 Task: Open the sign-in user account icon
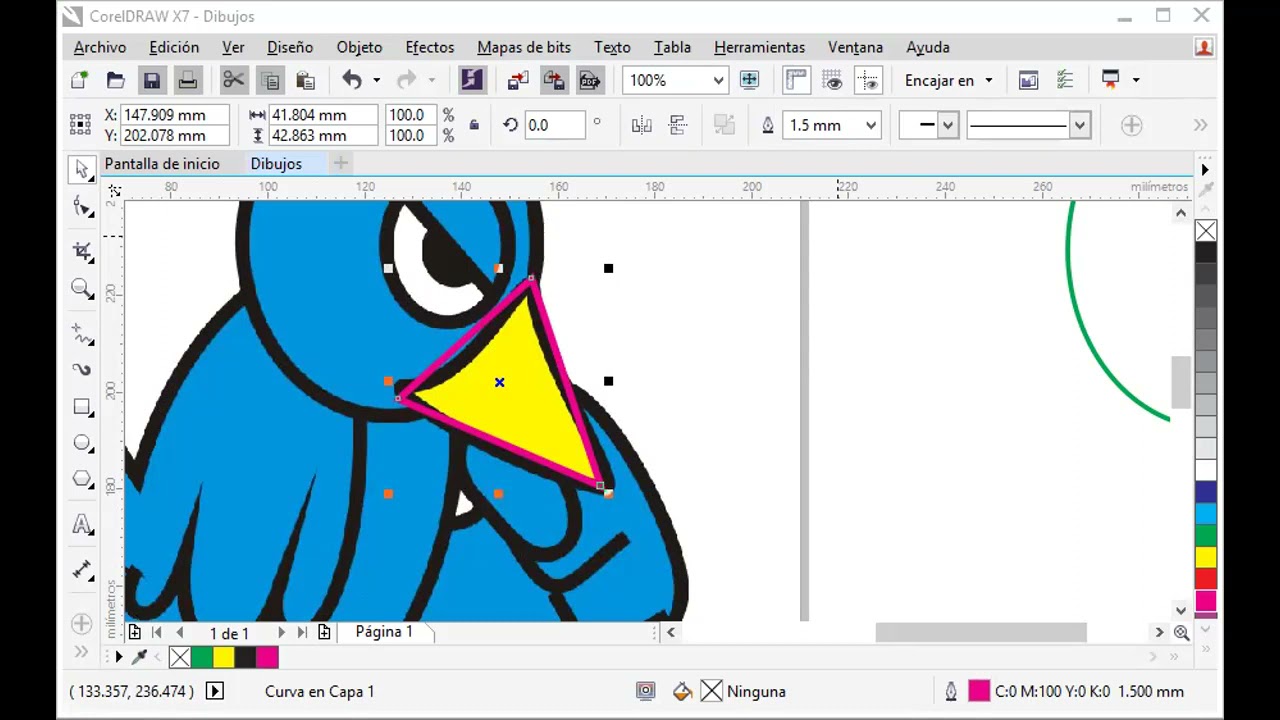pos(1204,47)
